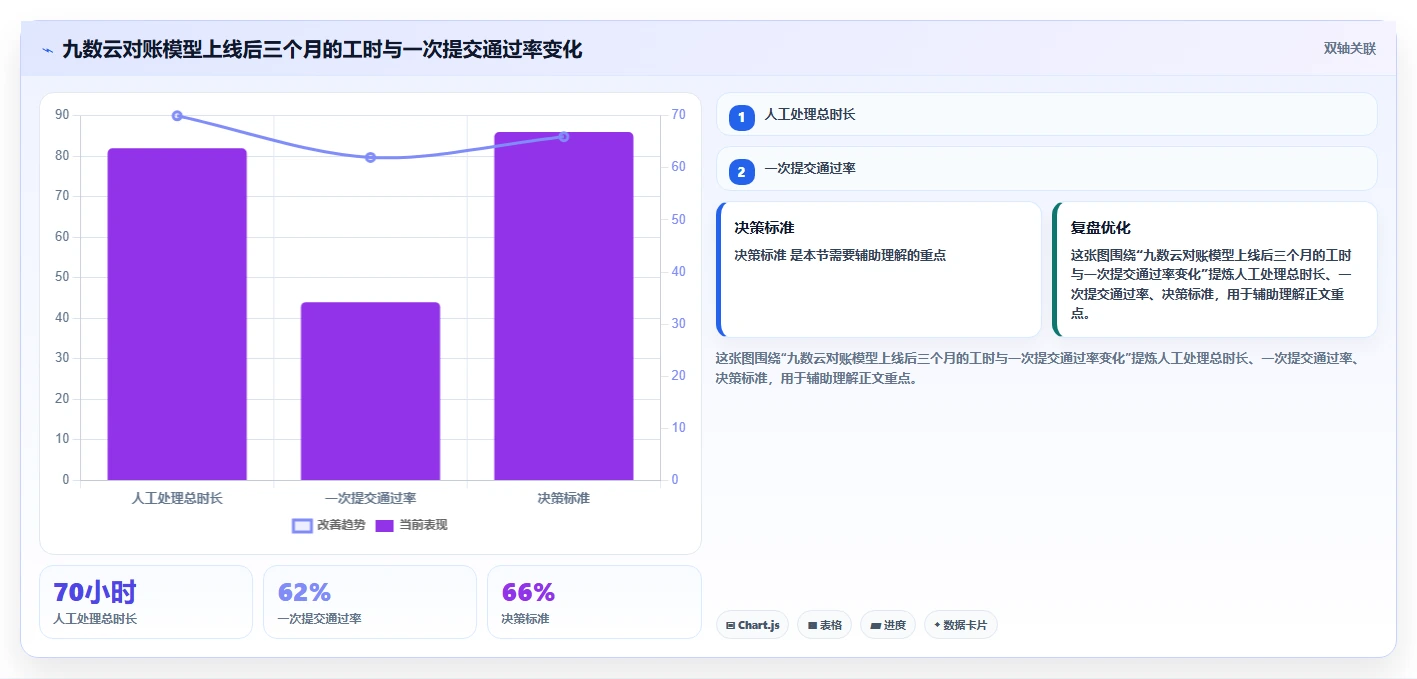Screen dimensions: 1417x679
Task: Click x-axis label 一次提交通过率
Action: [x=370, y=498]
